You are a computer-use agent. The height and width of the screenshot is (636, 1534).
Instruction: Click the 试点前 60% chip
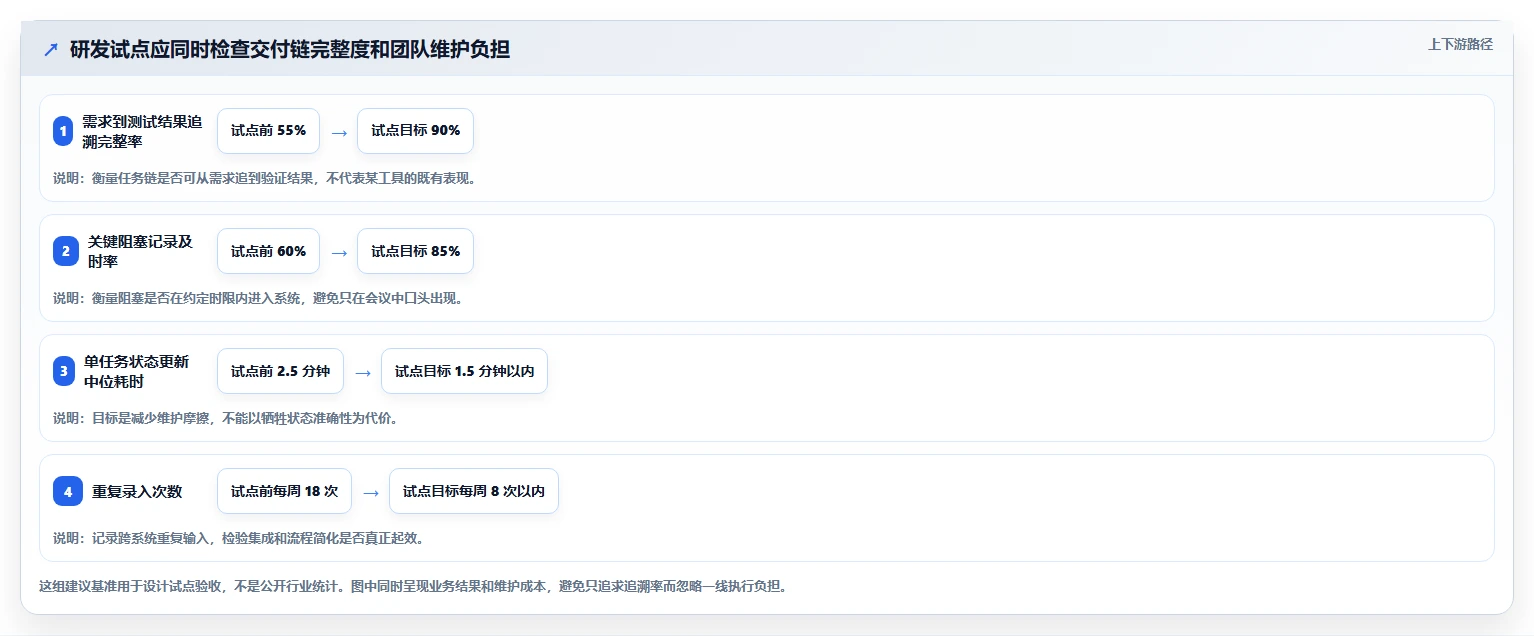(268, 251)
